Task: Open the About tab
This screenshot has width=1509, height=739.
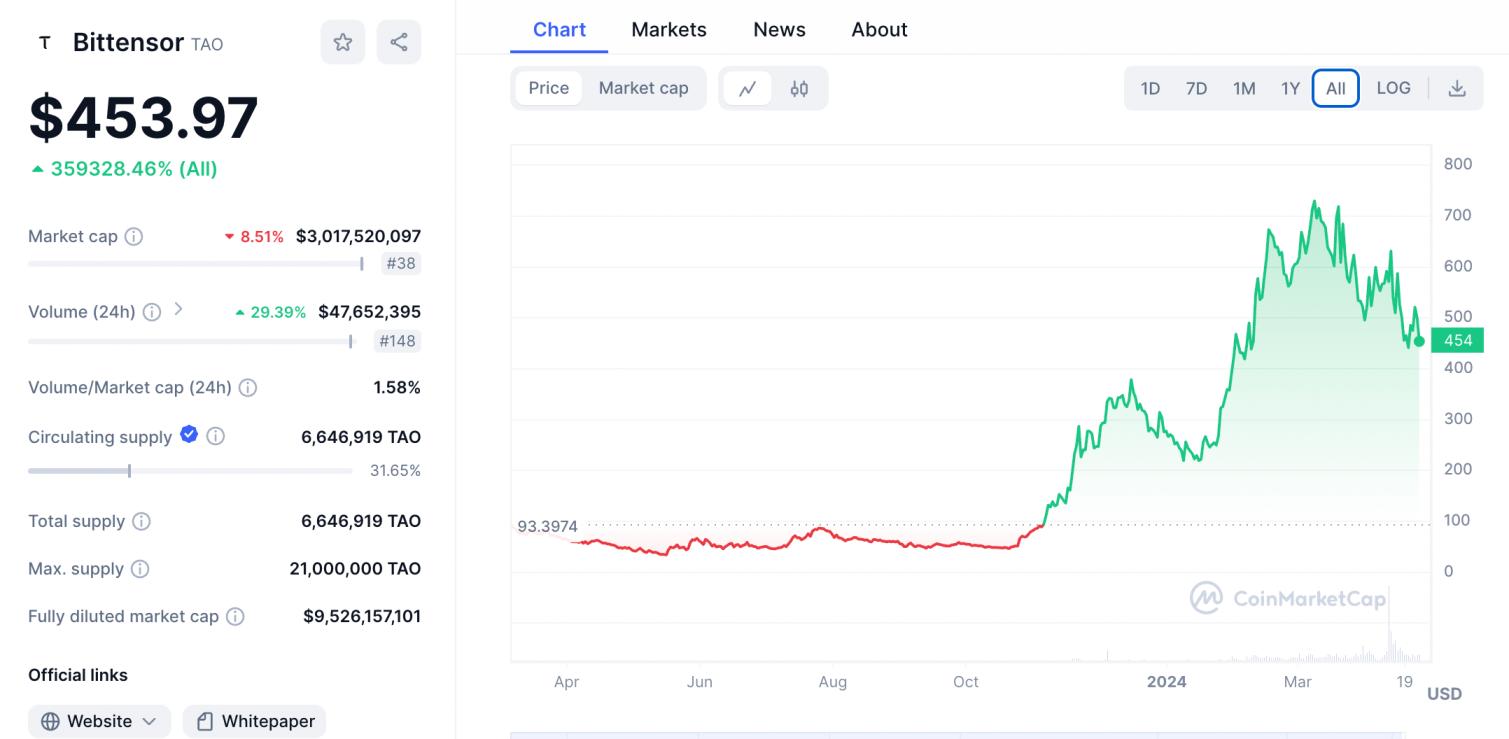Action: click(879, 30)
